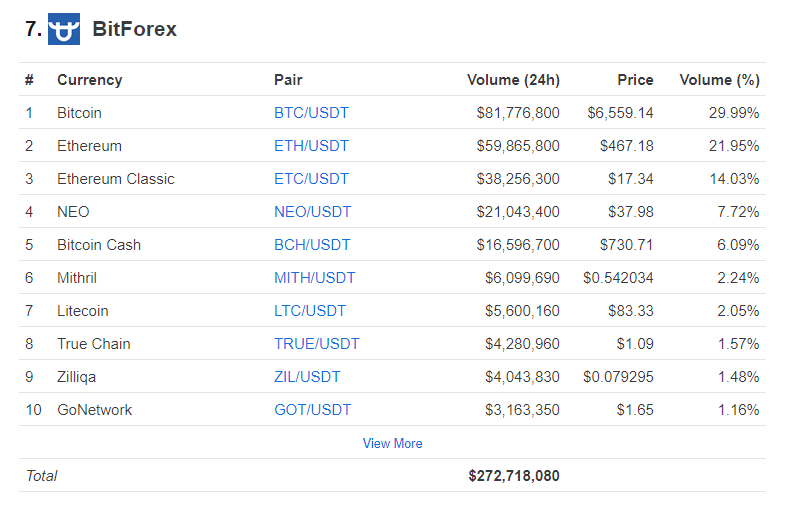Click the $272,718,080 total volume
Screen dimensions: 801x523
[514, 476]
